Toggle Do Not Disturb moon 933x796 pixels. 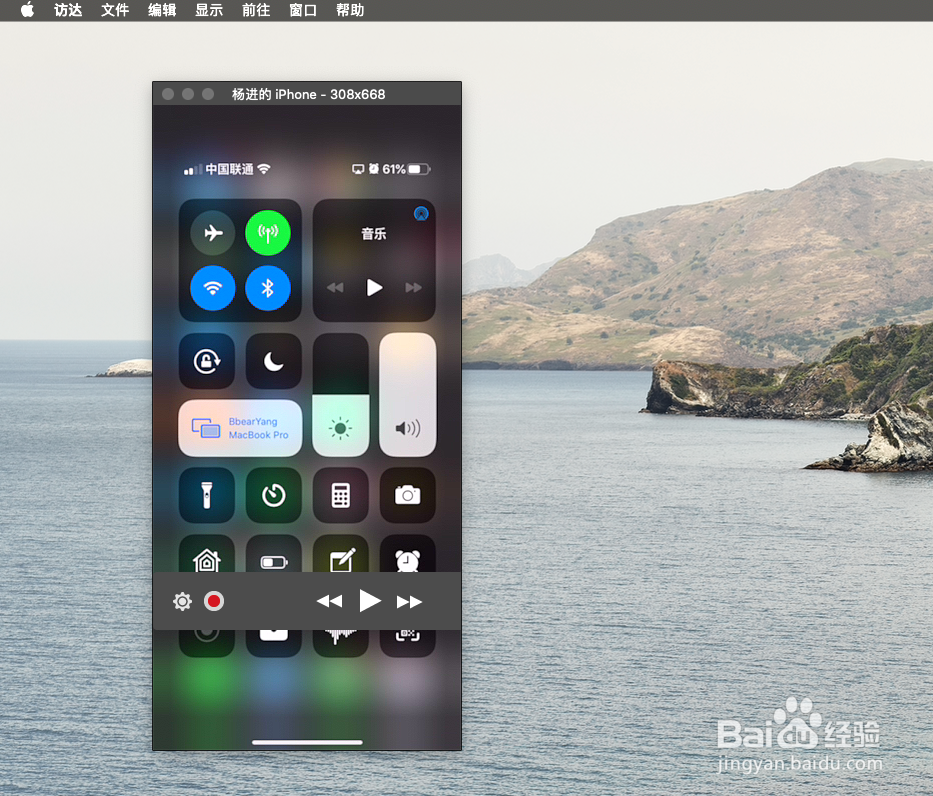point(274,361)
